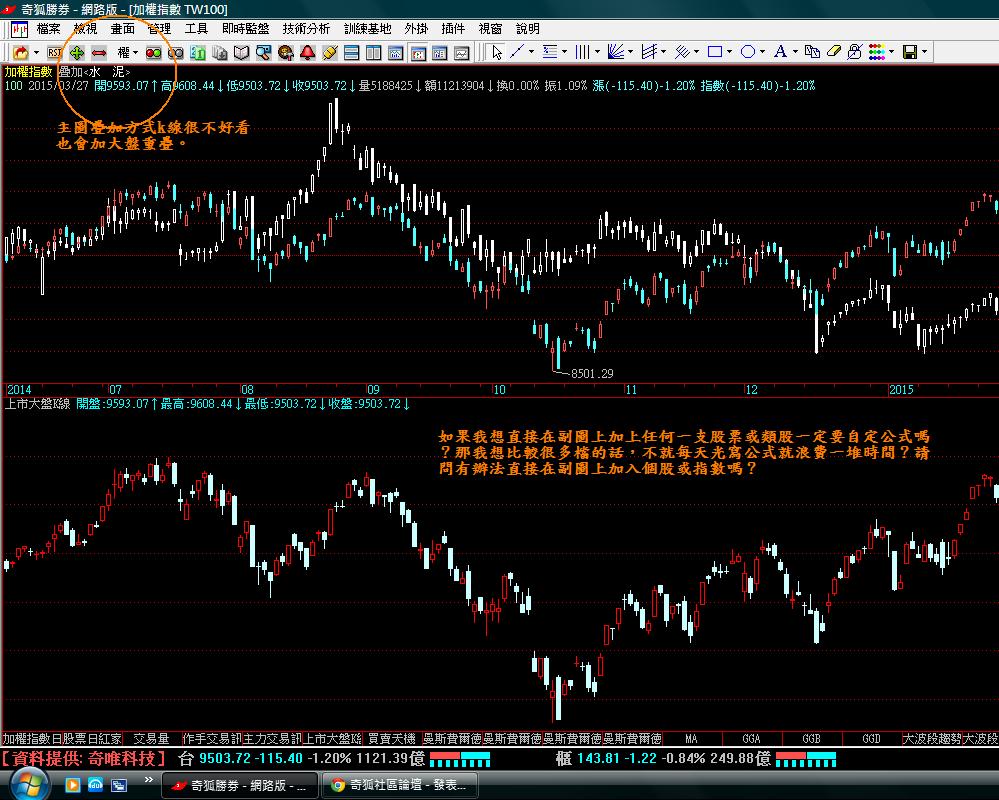Viewport: 999px width, 800px height.
Task: Select the 交易量 indicator tab
Action: pos(151,738)
